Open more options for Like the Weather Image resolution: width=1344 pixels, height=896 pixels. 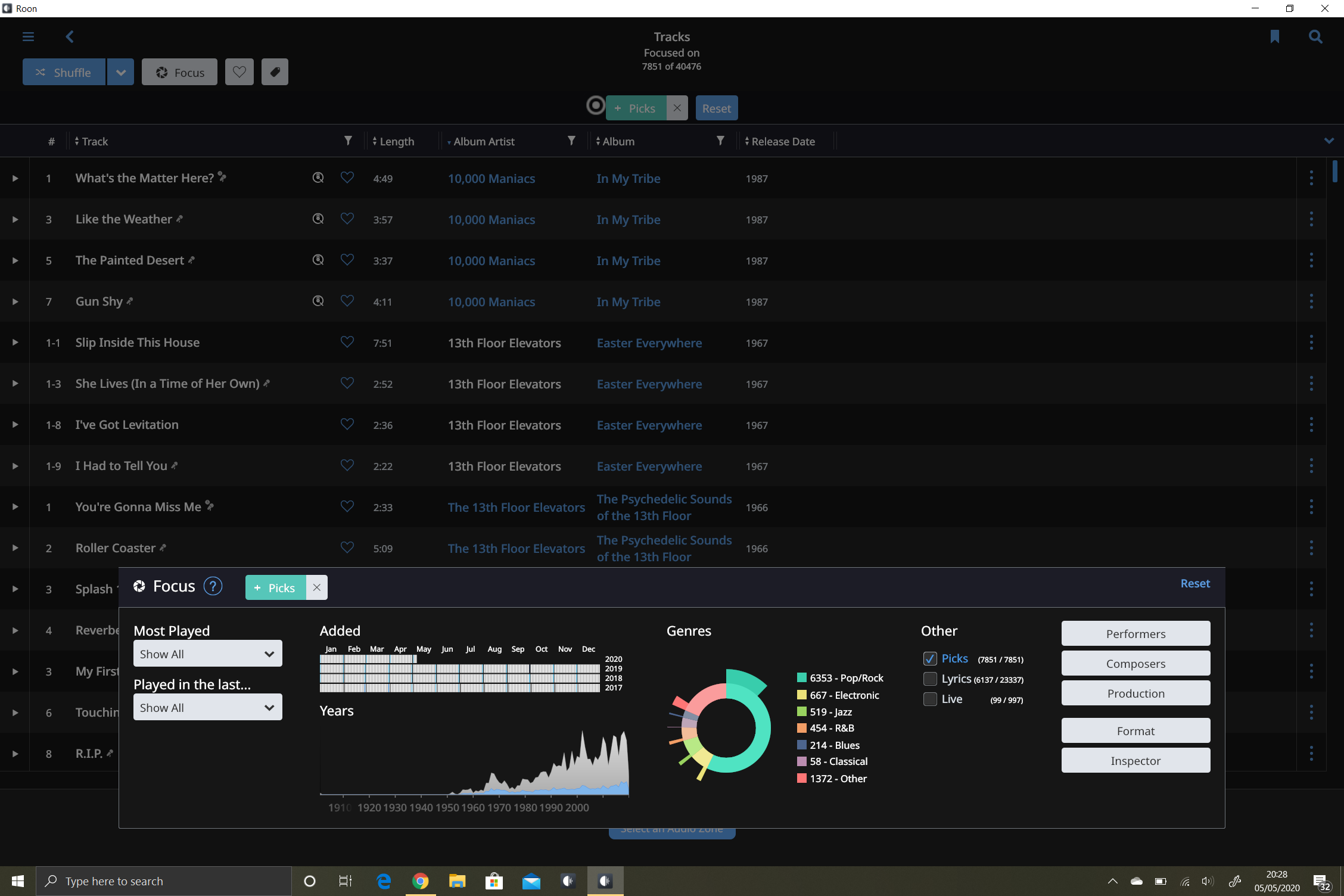1311,219
